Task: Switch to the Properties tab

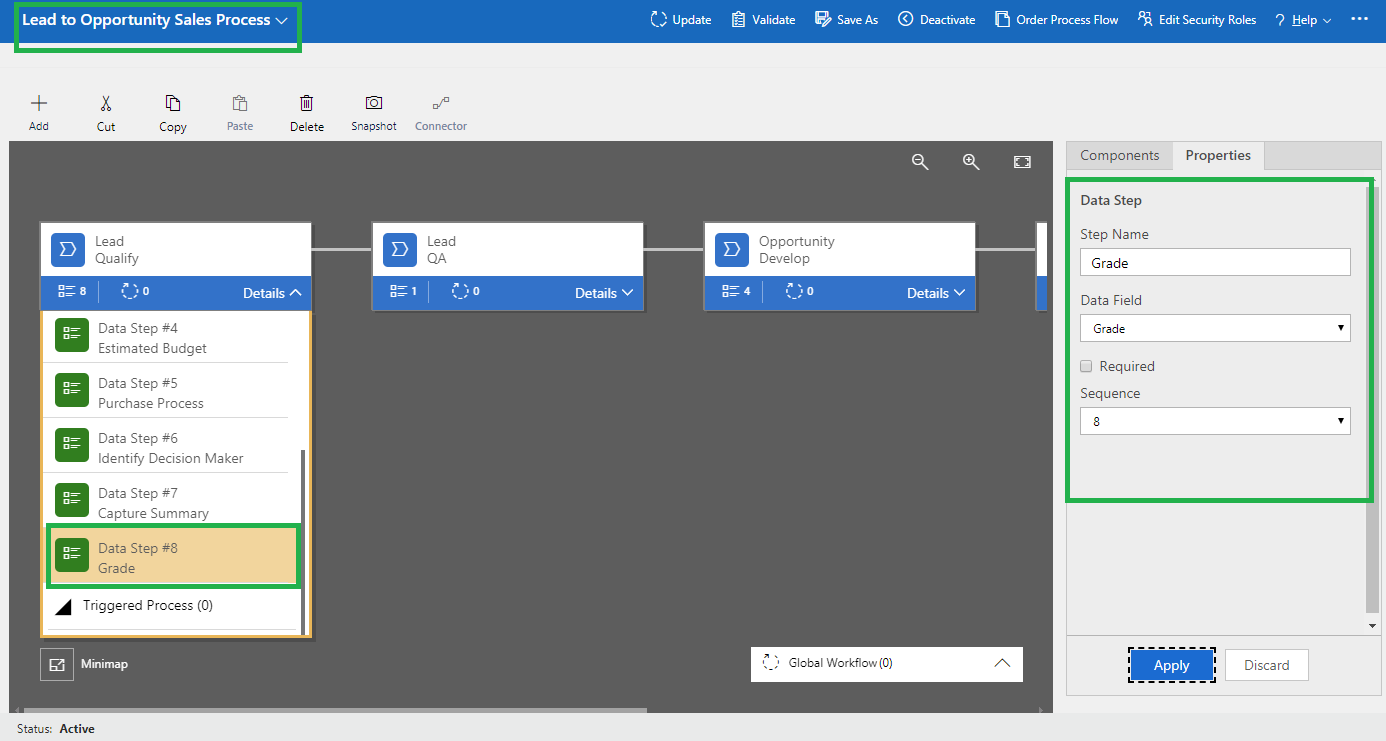Action: tap(1218, 155)
